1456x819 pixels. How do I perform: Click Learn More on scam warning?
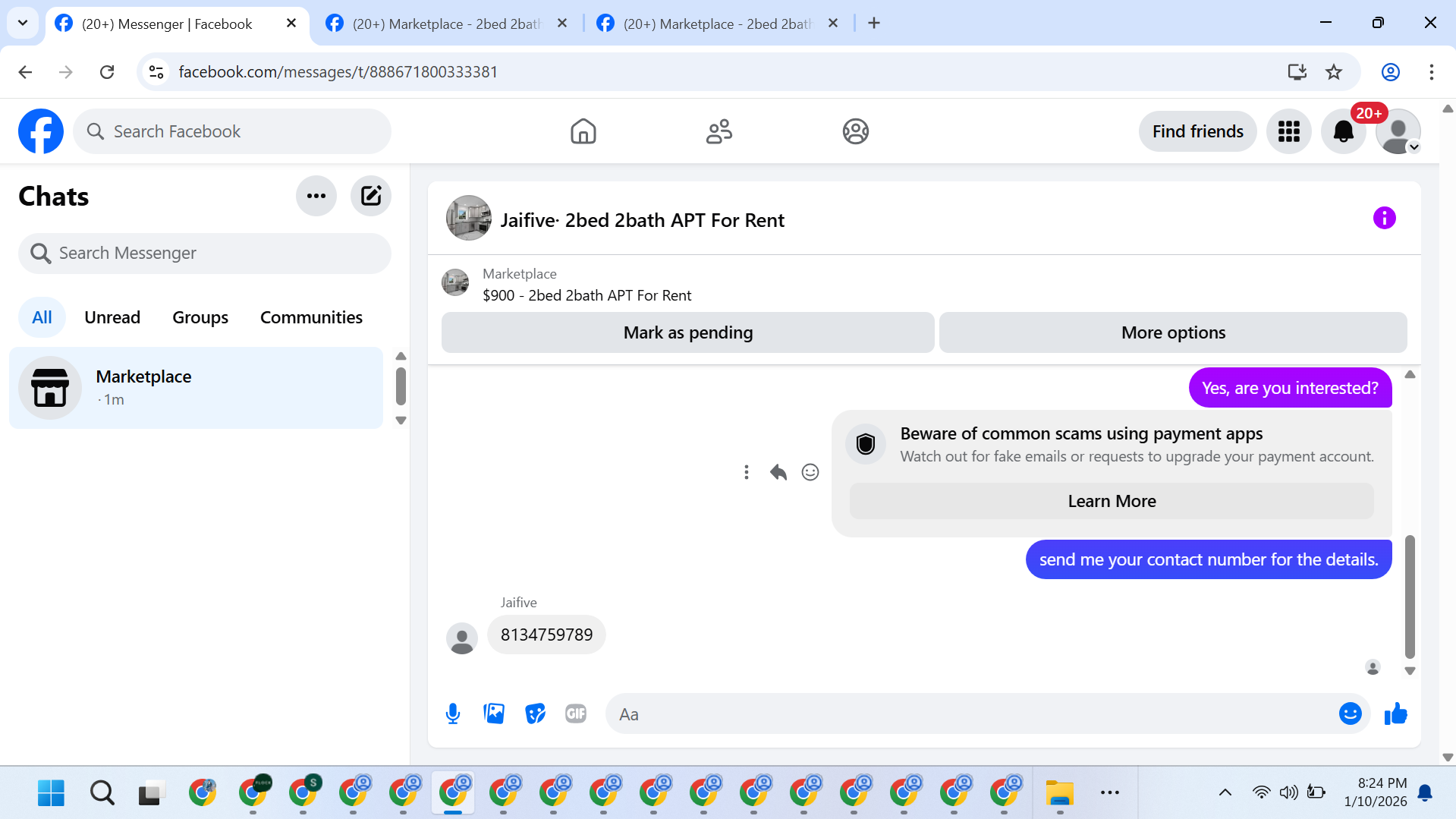click(1112, 501)
